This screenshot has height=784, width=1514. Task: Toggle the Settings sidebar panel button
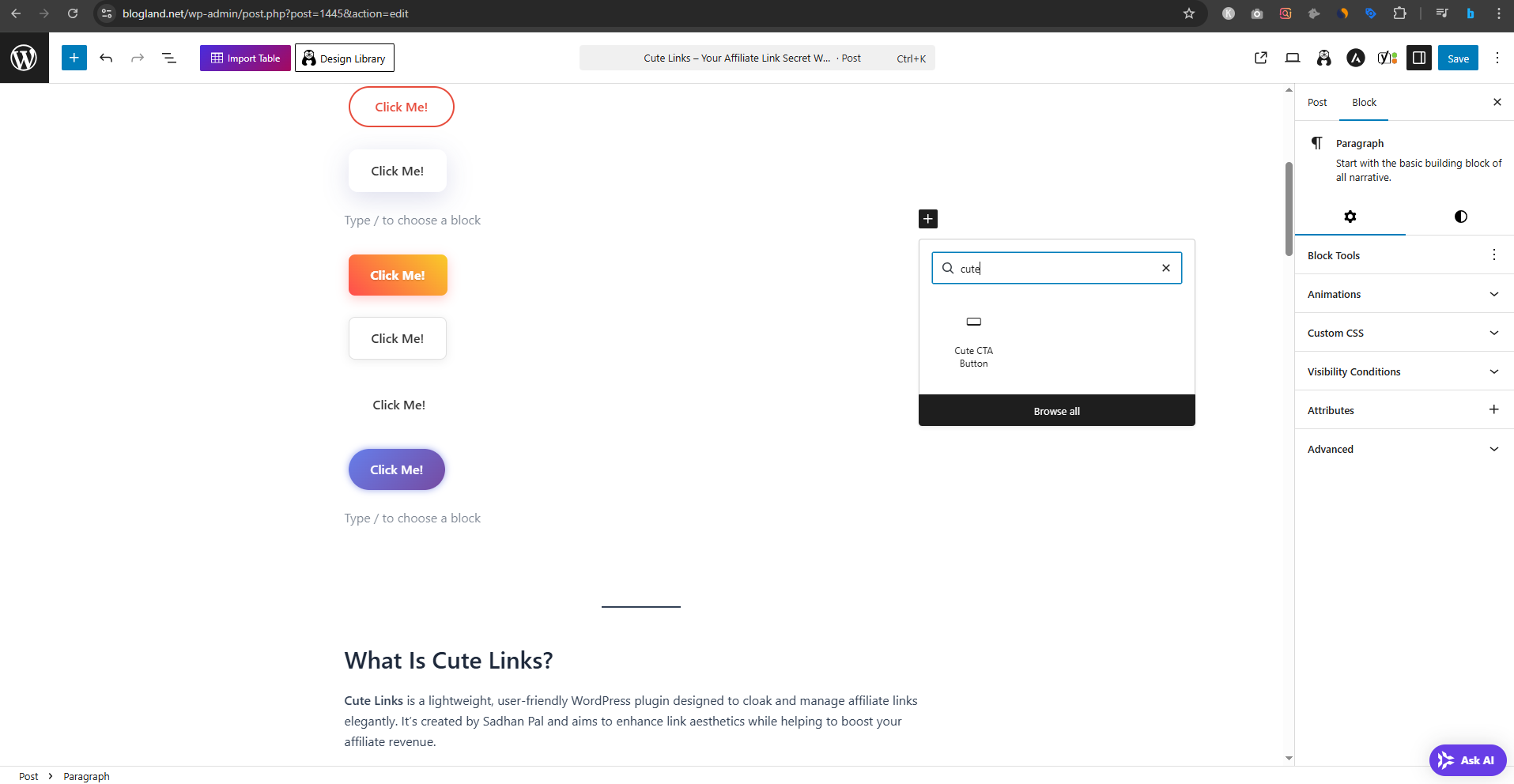1419,58
